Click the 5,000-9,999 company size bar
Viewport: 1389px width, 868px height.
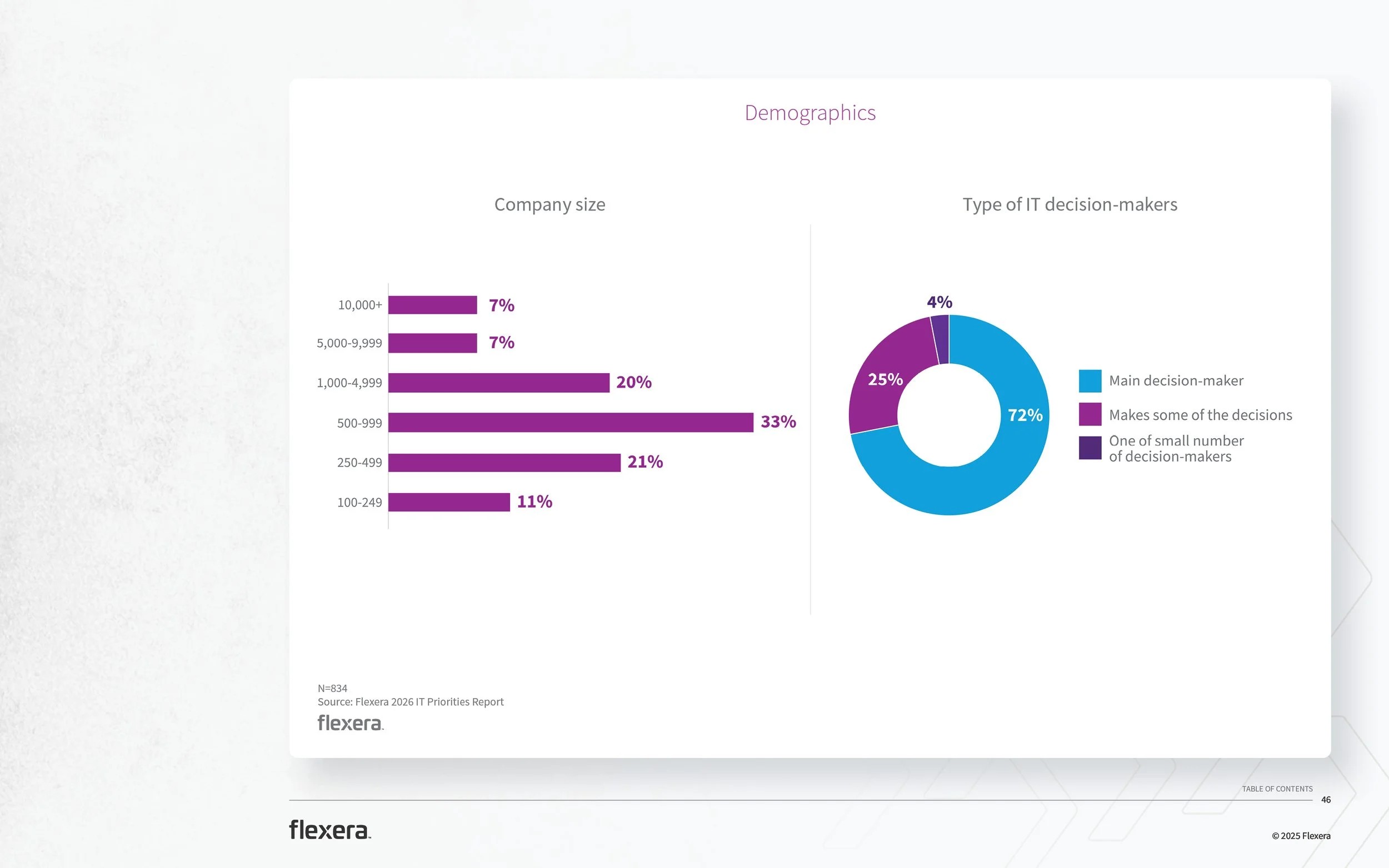pyautogui.click(x=432, y=343)
